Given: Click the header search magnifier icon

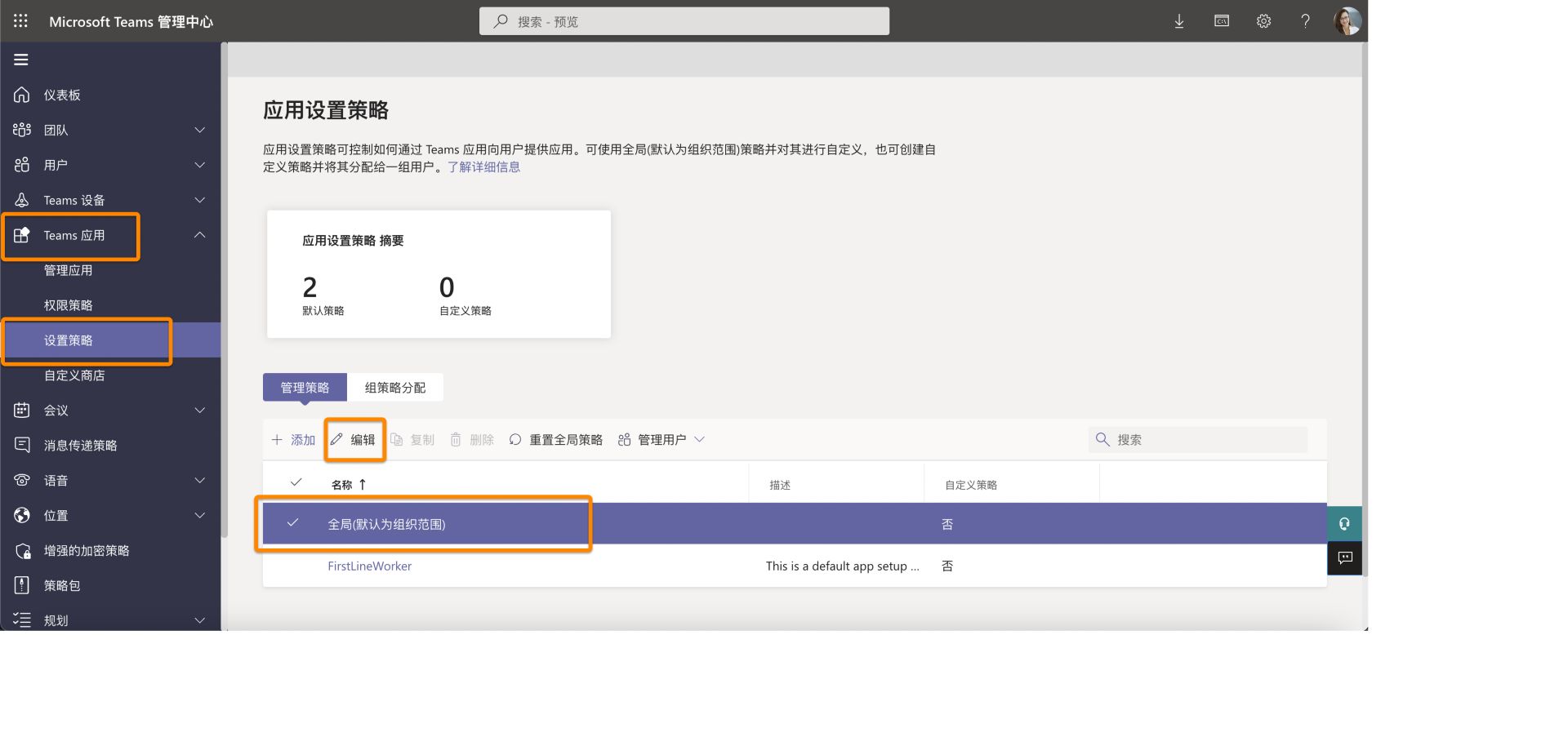Looking at the screenshot, I should click(501, 21).
